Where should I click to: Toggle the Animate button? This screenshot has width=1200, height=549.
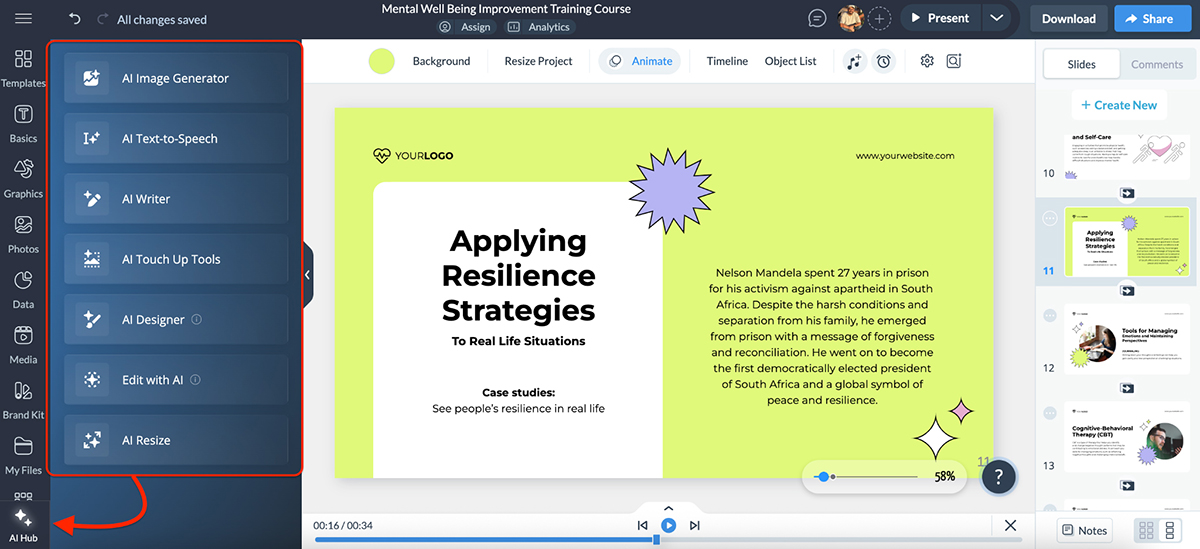pos(640,61)
